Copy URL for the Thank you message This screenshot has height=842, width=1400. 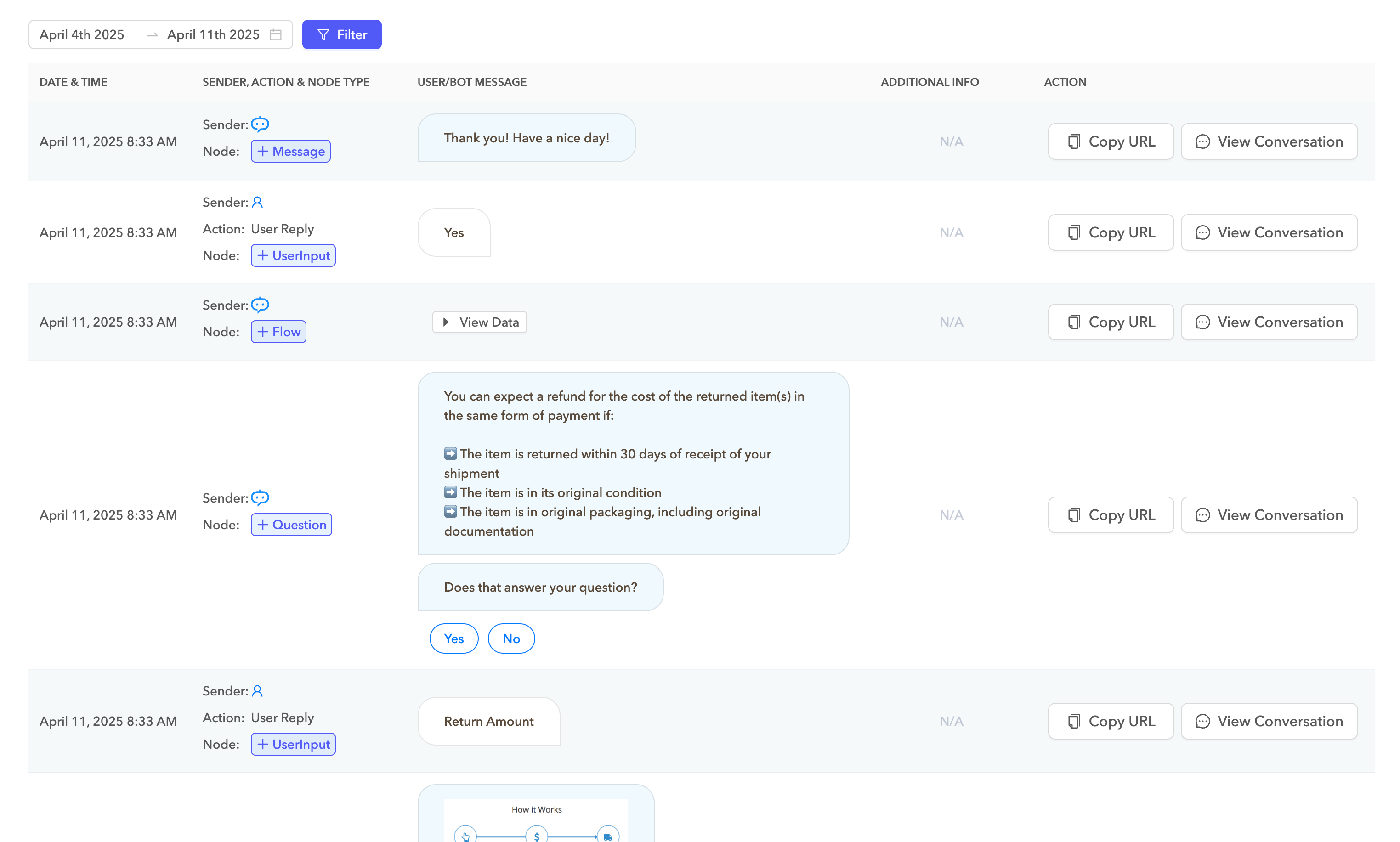[1111, 142]
